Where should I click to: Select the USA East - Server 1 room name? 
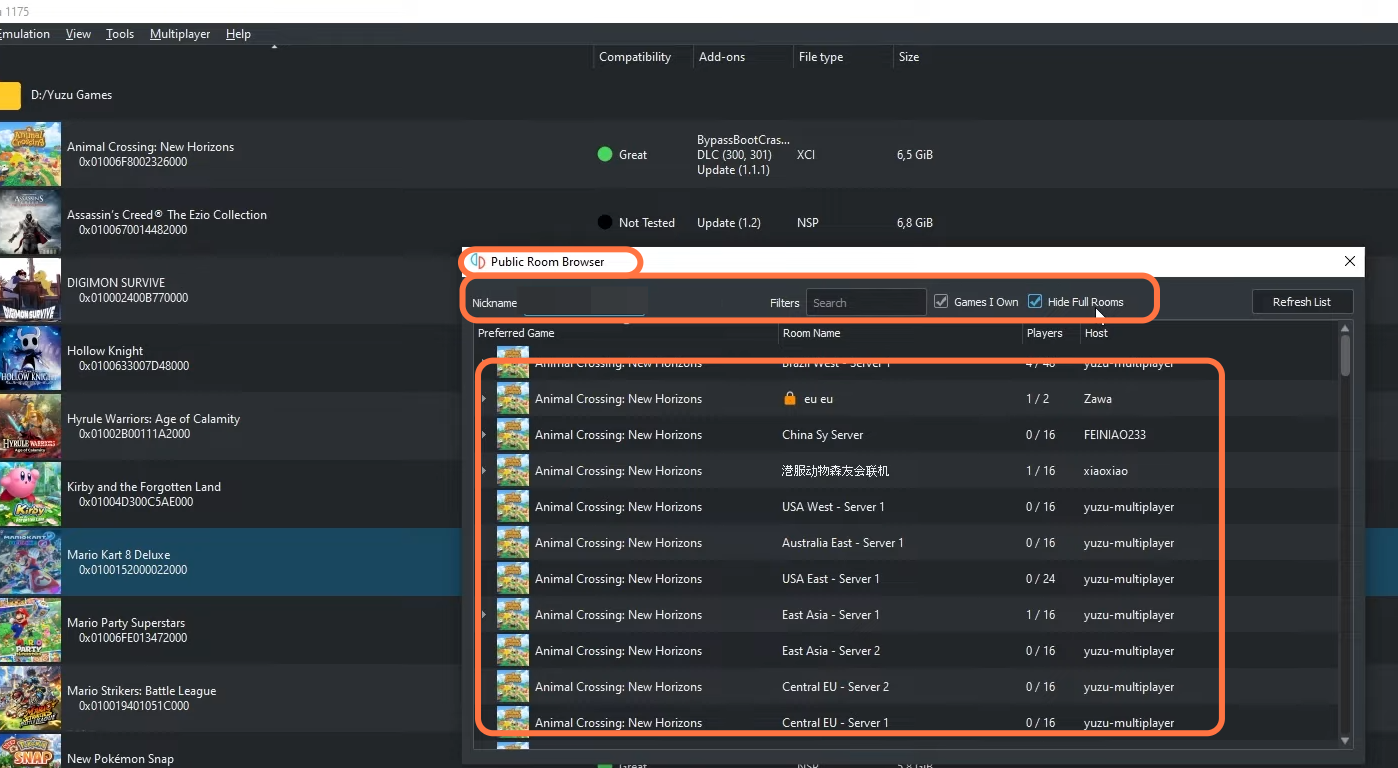(x=831, y=579)
